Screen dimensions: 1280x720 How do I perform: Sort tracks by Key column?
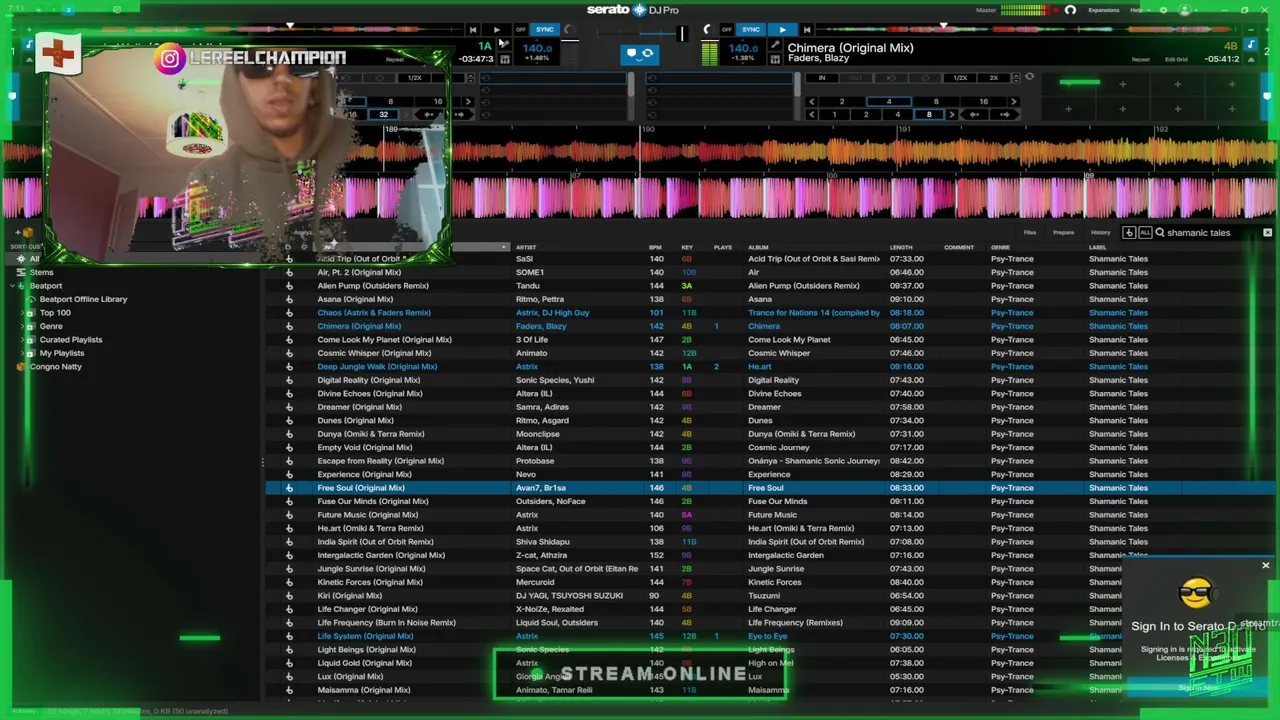coord(687,247)
